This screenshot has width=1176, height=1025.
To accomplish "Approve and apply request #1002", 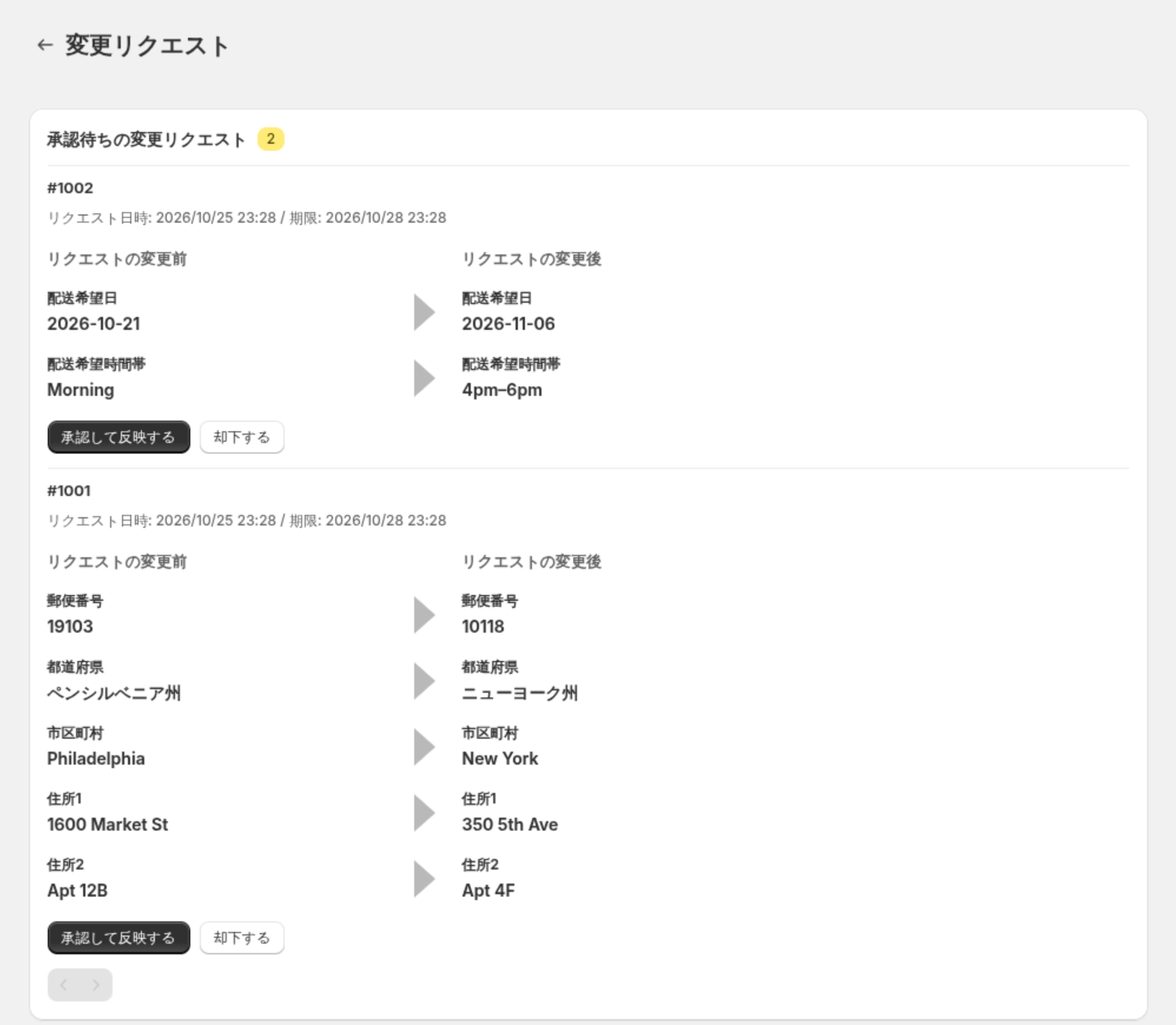I will (118, 437).
